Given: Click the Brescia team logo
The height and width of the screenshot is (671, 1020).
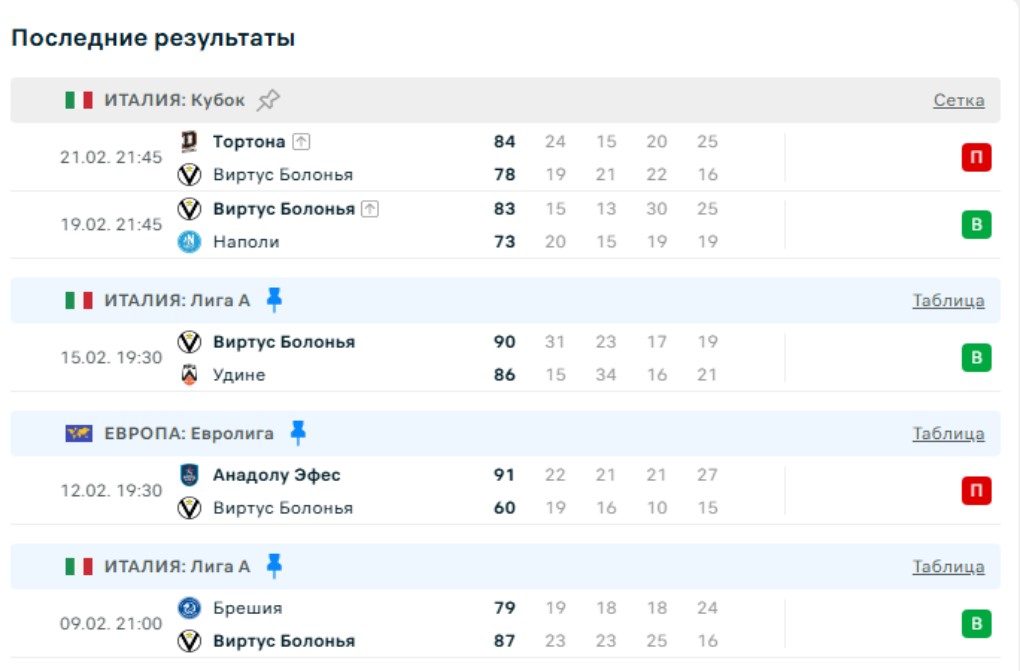Looking at the screenshot, I should 189,608.
